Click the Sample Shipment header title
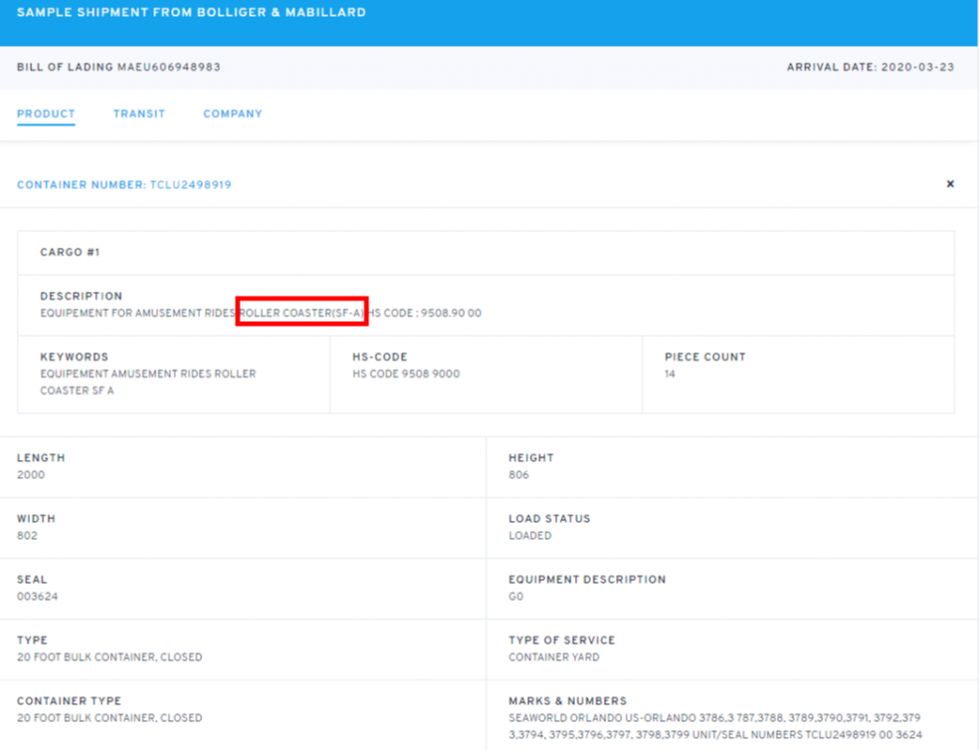979x750 pixels. click(191, 13)
